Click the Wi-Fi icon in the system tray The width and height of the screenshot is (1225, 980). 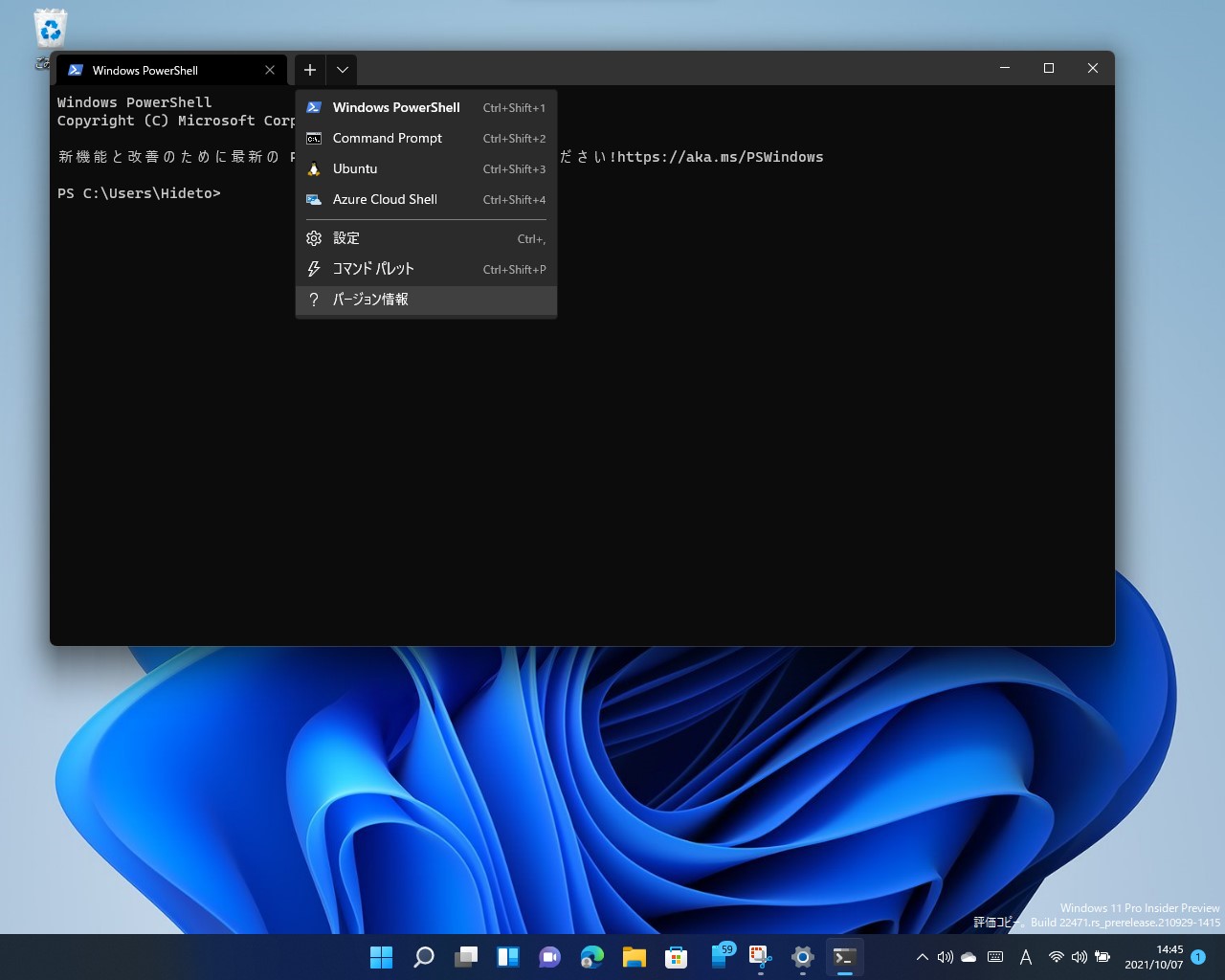point(1056,956)
